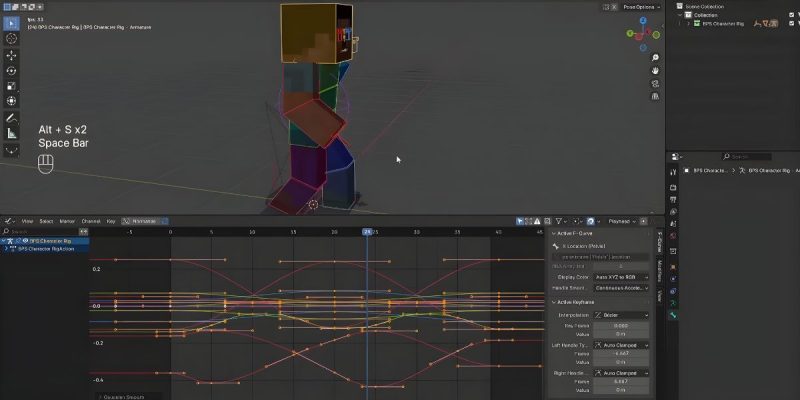Collapse the Active Keyframe panel

tap(555, 302)
